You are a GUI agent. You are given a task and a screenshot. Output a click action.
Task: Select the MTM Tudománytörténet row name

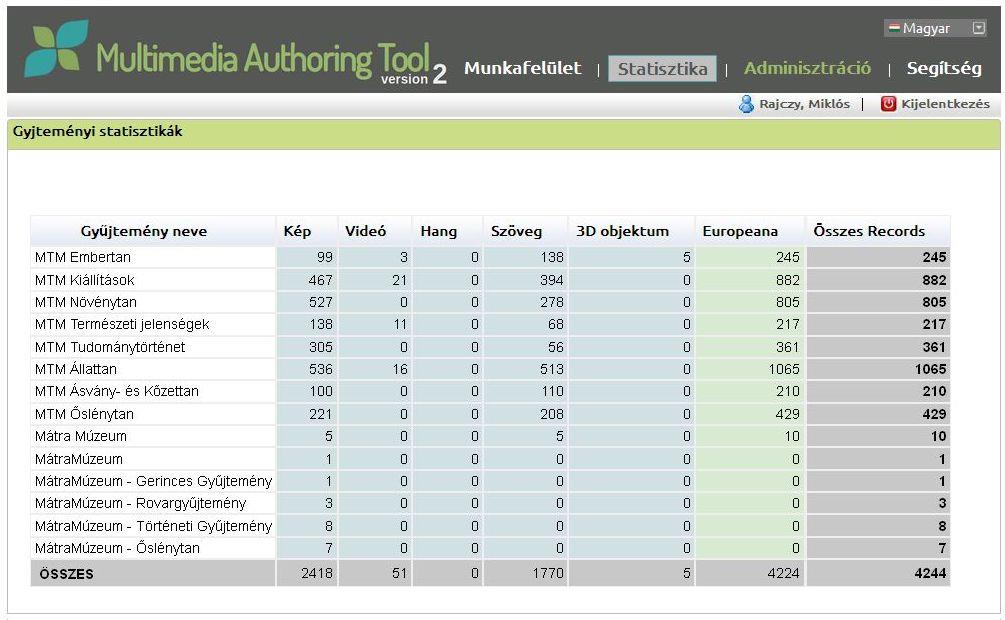[110, 347]
